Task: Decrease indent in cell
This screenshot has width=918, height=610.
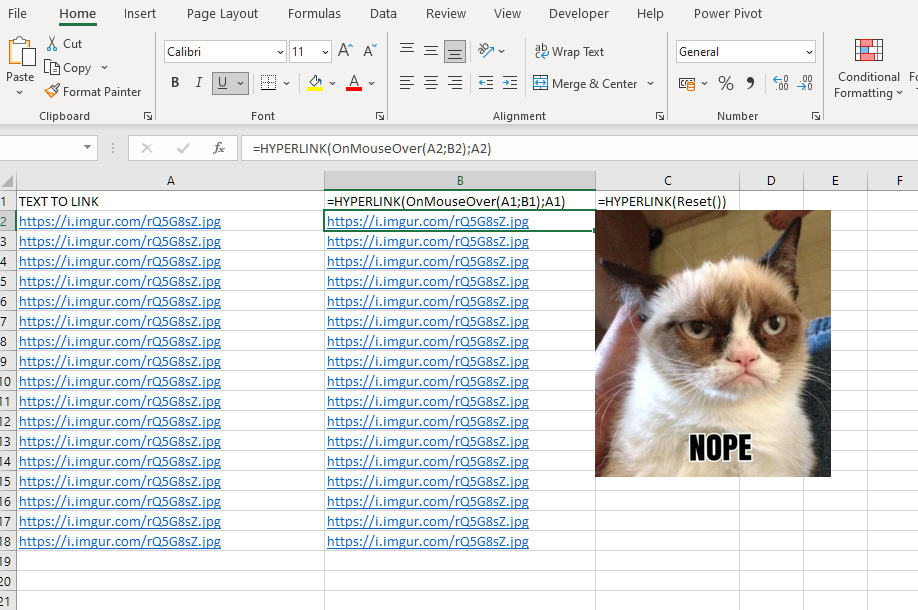Action: (x=486, y=83)
